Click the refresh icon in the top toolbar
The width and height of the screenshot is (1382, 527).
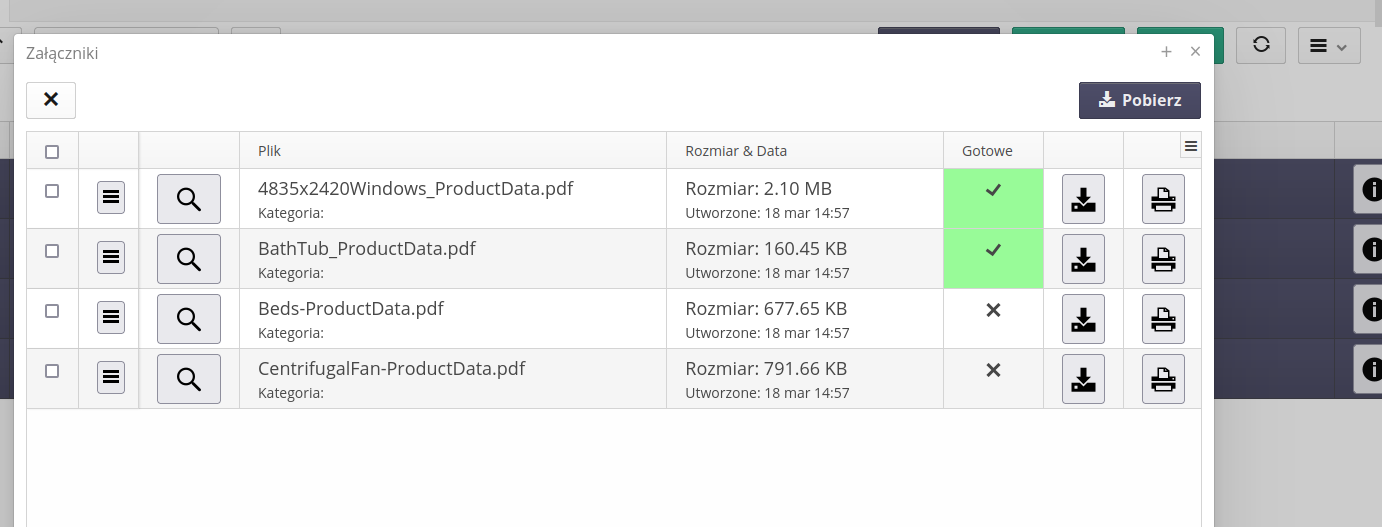(1261, 45)
